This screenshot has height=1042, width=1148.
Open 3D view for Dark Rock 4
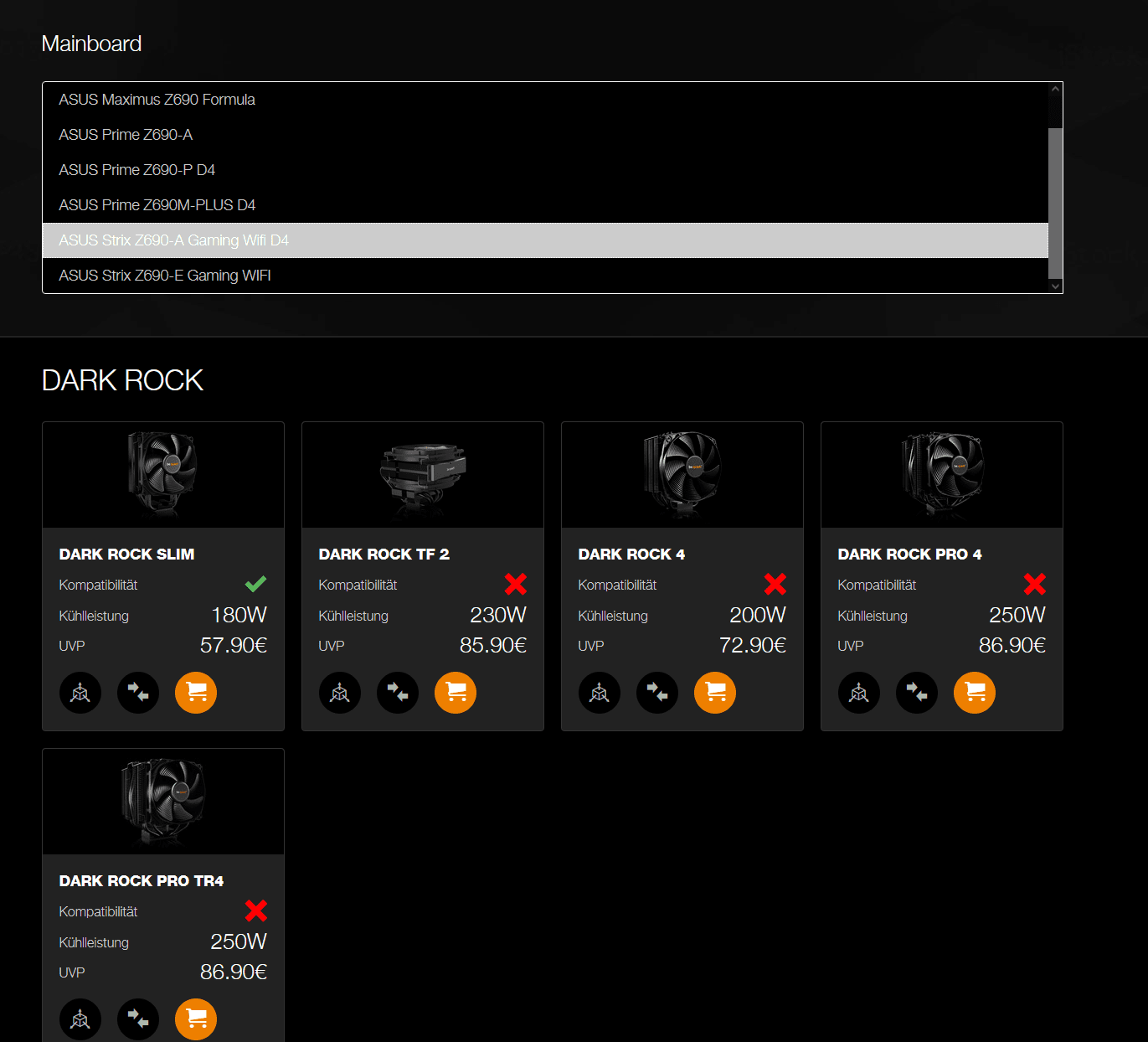point(600,693)
